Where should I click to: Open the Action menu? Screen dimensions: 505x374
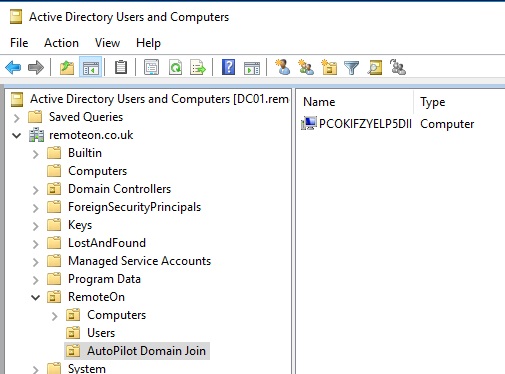click(61, 43)
